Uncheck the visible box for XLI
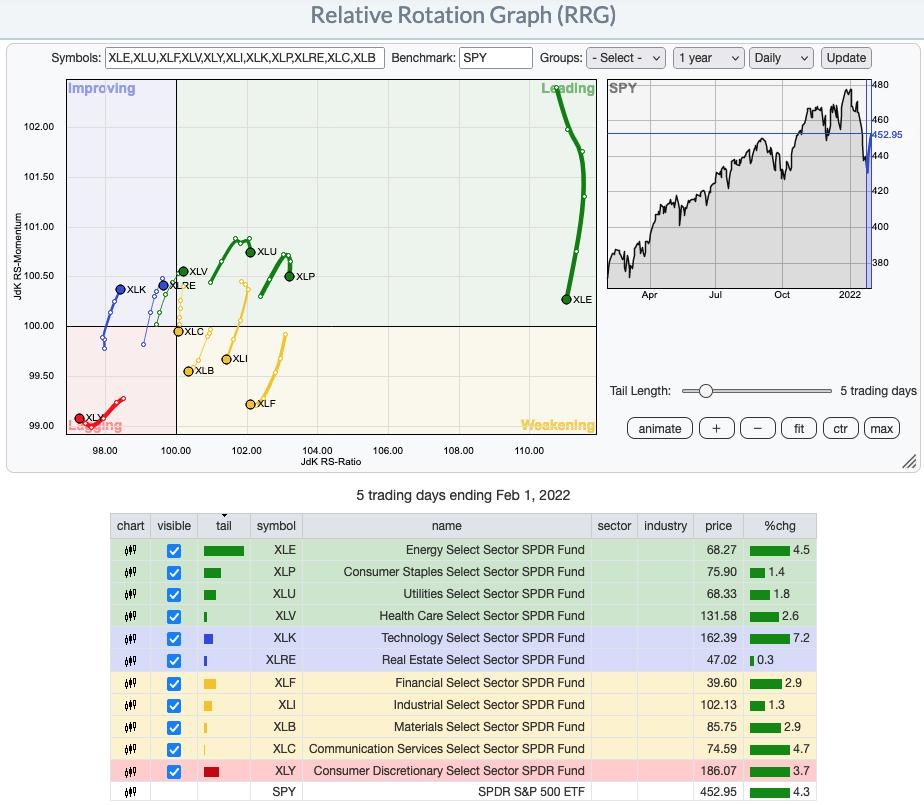Viewport: 924px width, 805px height. [174, 705]
